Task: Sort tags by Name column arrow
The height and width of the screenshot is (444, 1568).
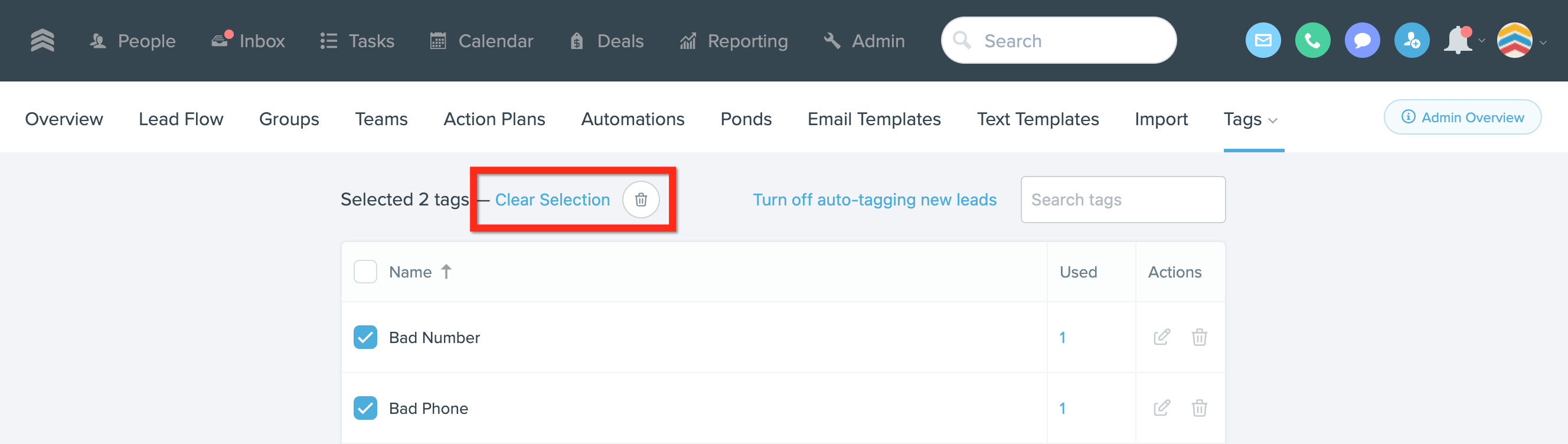Action: tap(446, 271)
